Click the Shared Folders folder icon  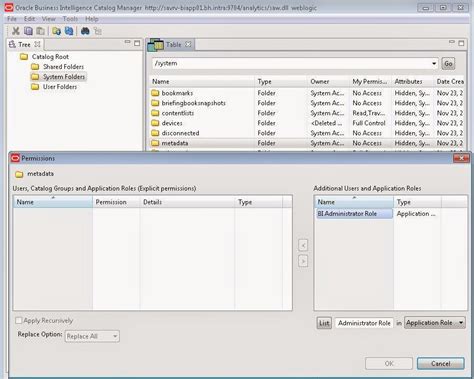[x=35, y=67]
